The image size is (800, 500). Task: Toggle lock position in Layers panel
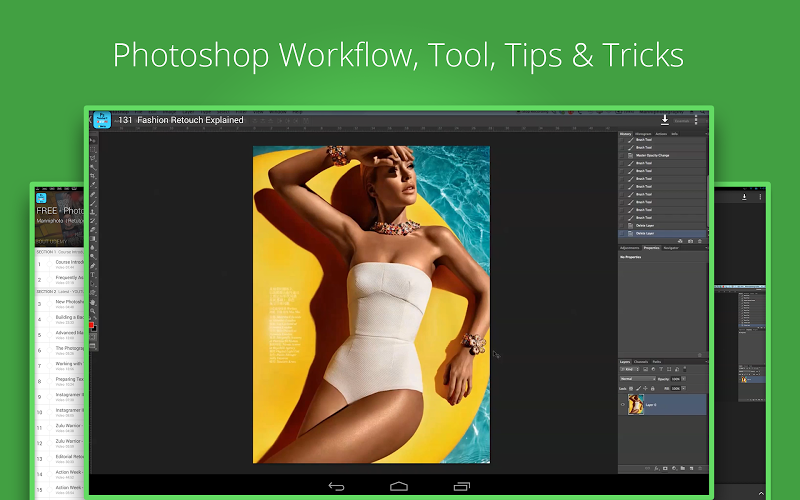coord(645,388)
